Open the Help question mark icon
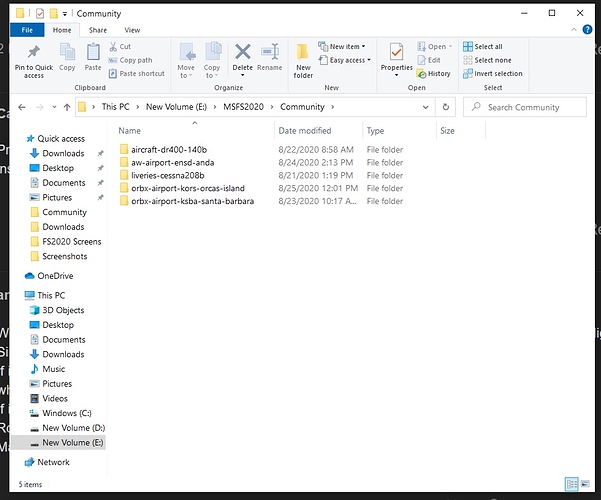The width and height of the screenshot is (601, 500). (x=587, y=30)
